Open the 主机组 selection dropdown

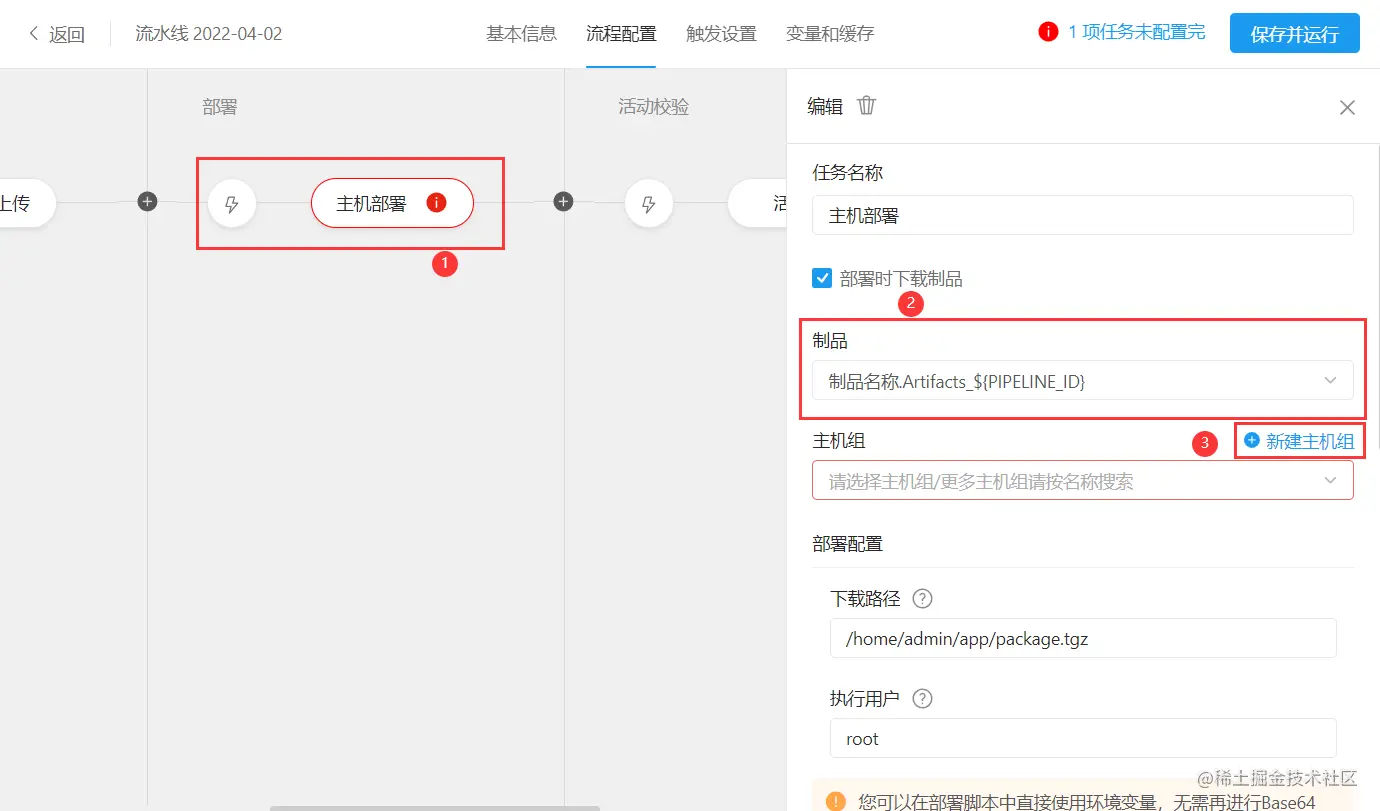pos(1083,481)
